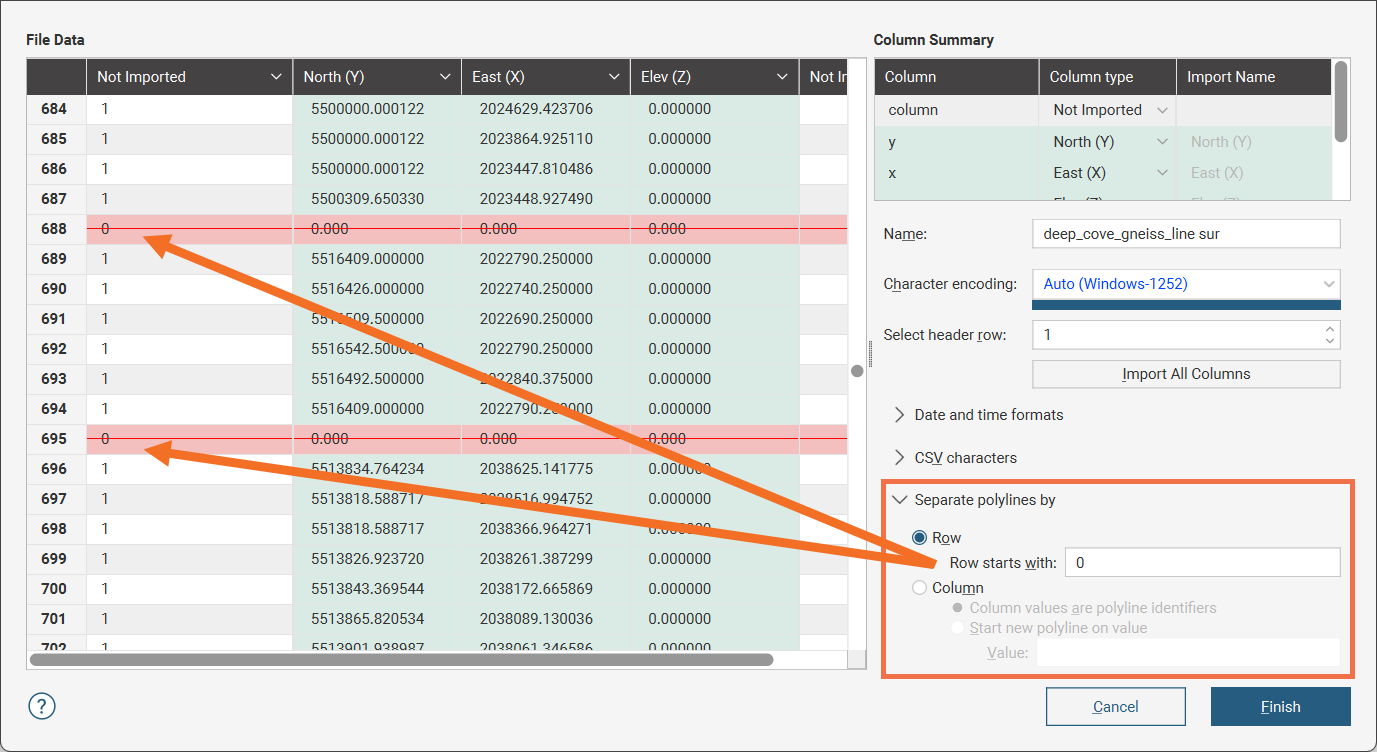1377x752 pixels.
Task: Collapse Separate polylines by section
Action: coord(899,500)
